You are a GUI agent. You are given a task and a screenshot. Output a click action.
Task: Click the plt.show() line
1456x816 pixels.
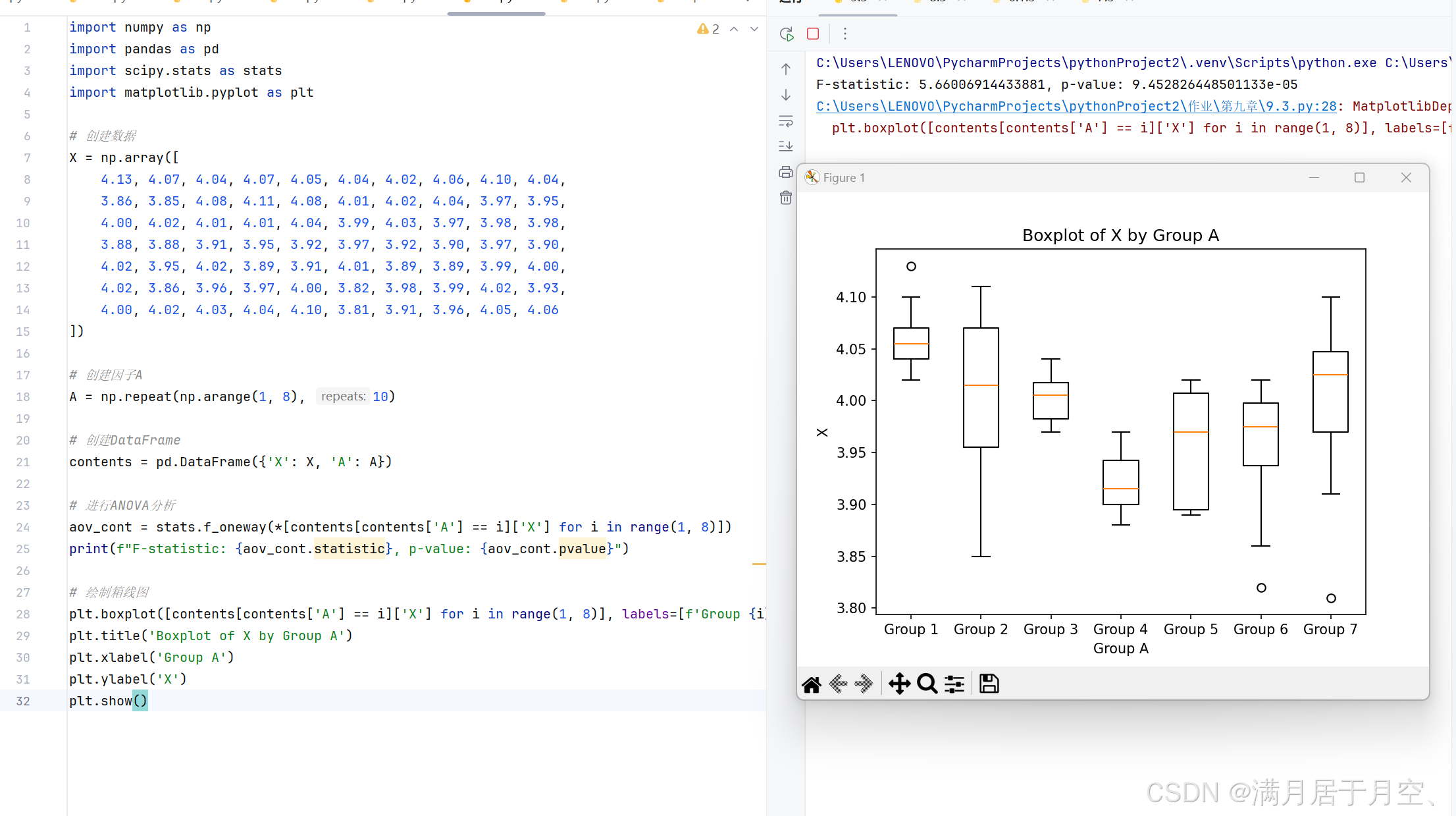109,701
